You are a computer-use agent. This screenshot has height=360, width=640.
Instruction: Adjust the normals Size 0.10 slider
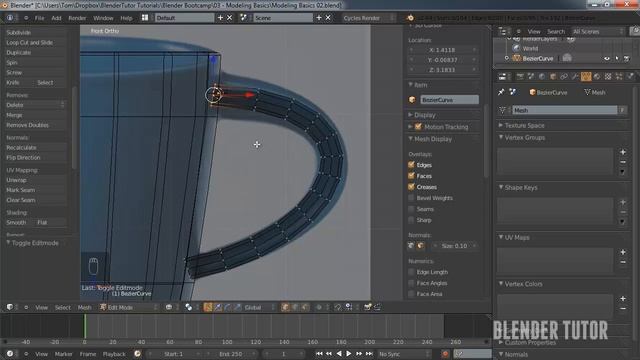[454, 246]
